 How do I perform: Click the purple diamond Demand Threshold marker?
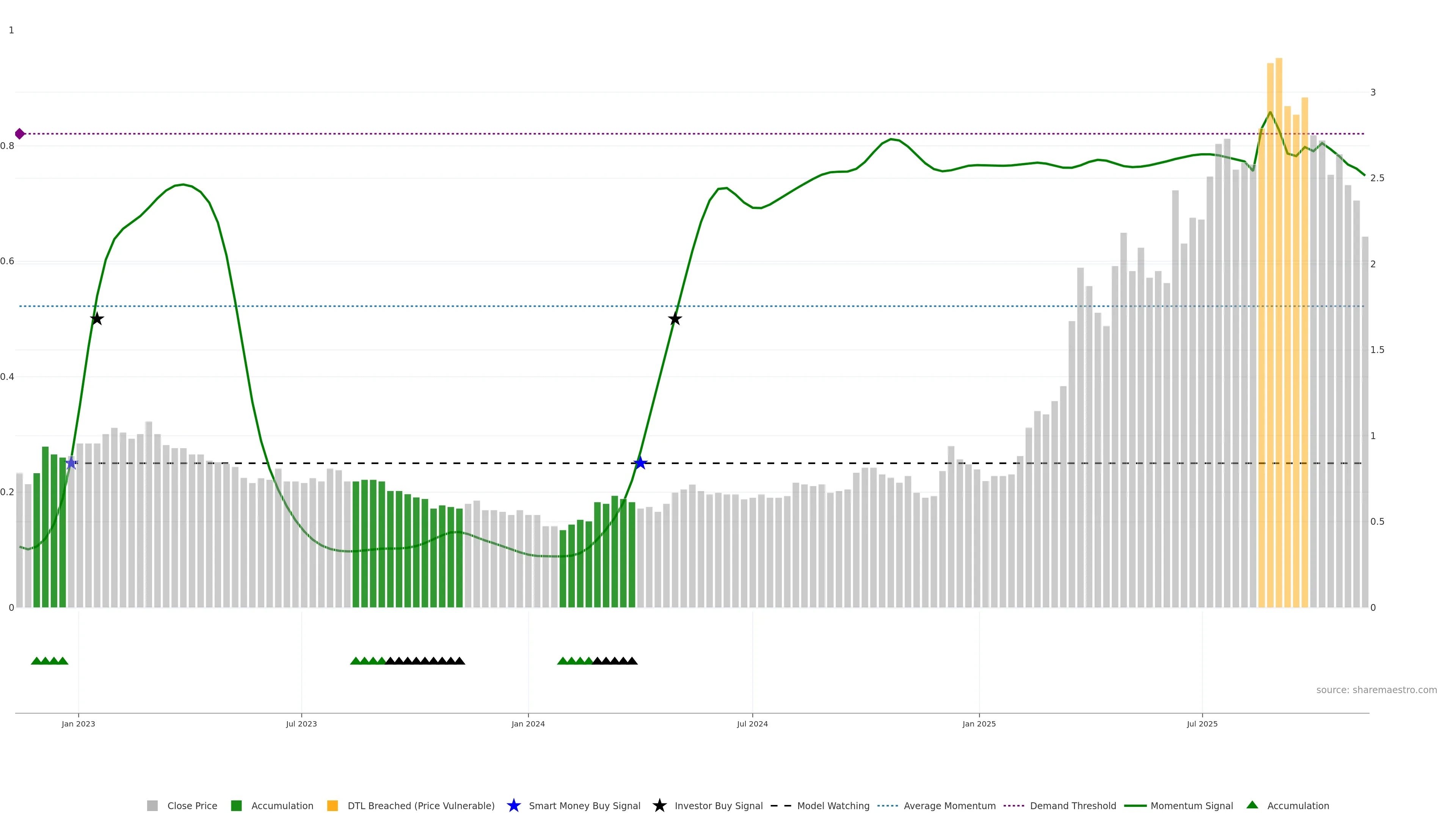point(20,134)
